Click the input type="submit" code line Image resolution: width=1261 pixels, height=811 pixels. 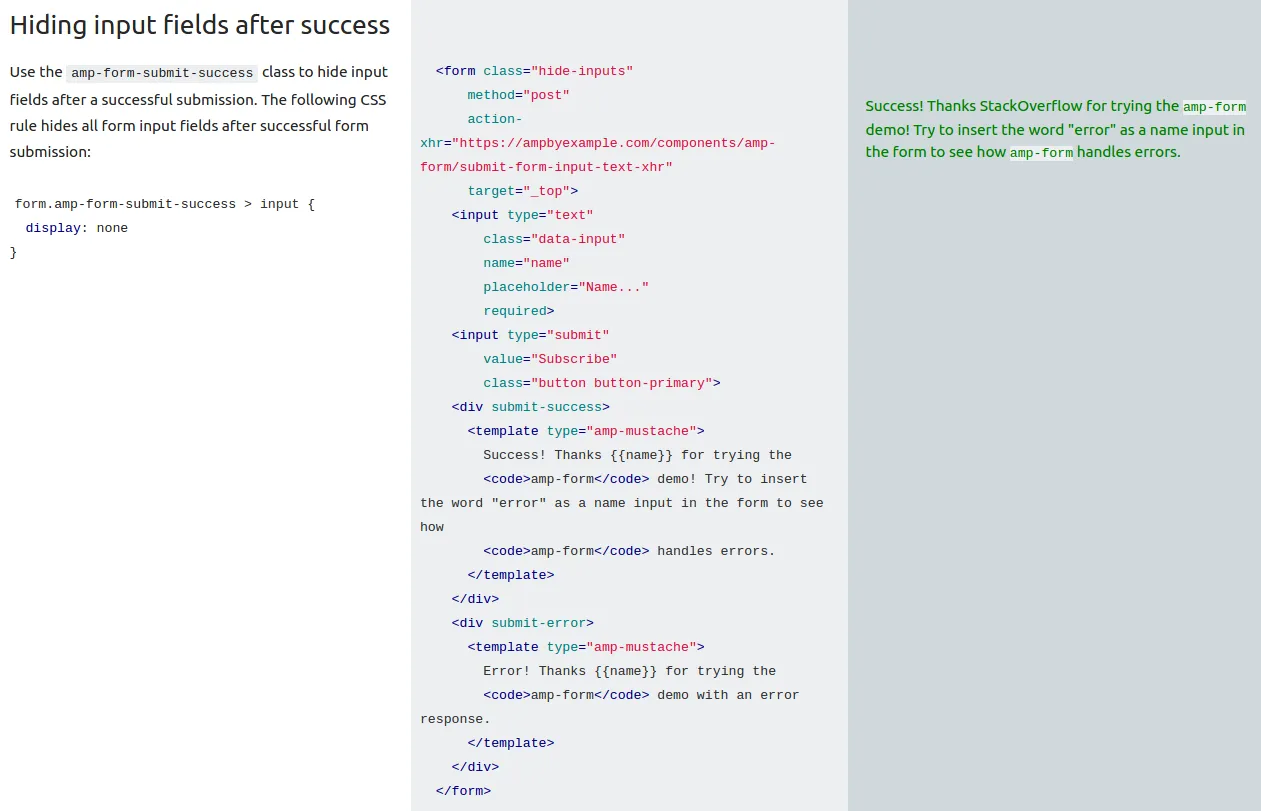pyautogui.click(x=530, y=335)
